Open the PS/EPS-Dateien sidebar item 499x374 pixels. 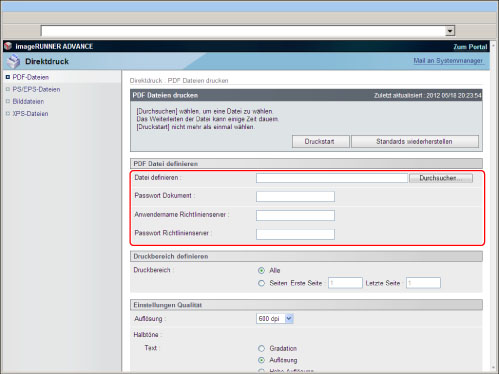coord(36,89)
